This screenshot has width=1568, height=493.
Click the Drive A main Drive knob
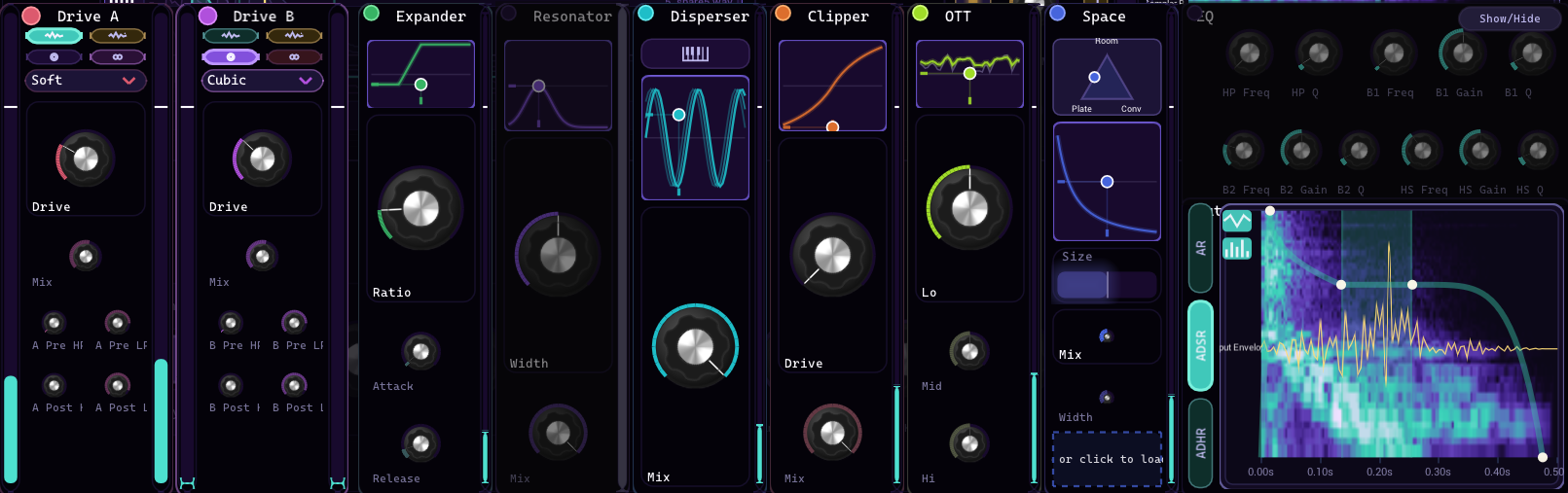[86, 159]
